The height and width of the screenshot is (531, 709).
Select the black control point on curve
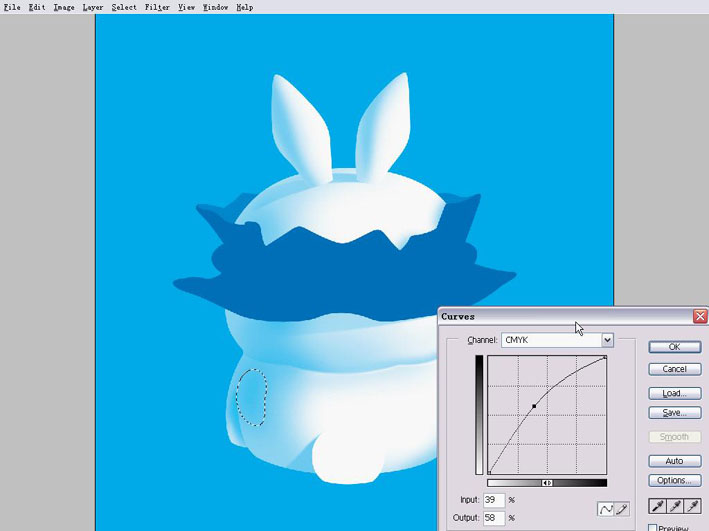pos(534,406)
